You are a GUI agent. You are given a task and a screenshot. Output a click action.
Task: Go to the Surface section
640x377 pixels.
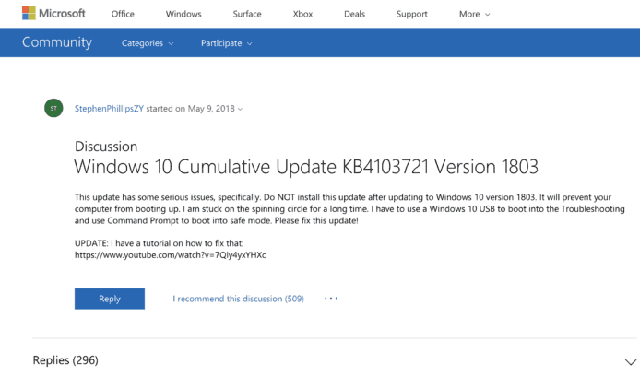(247, 14)
